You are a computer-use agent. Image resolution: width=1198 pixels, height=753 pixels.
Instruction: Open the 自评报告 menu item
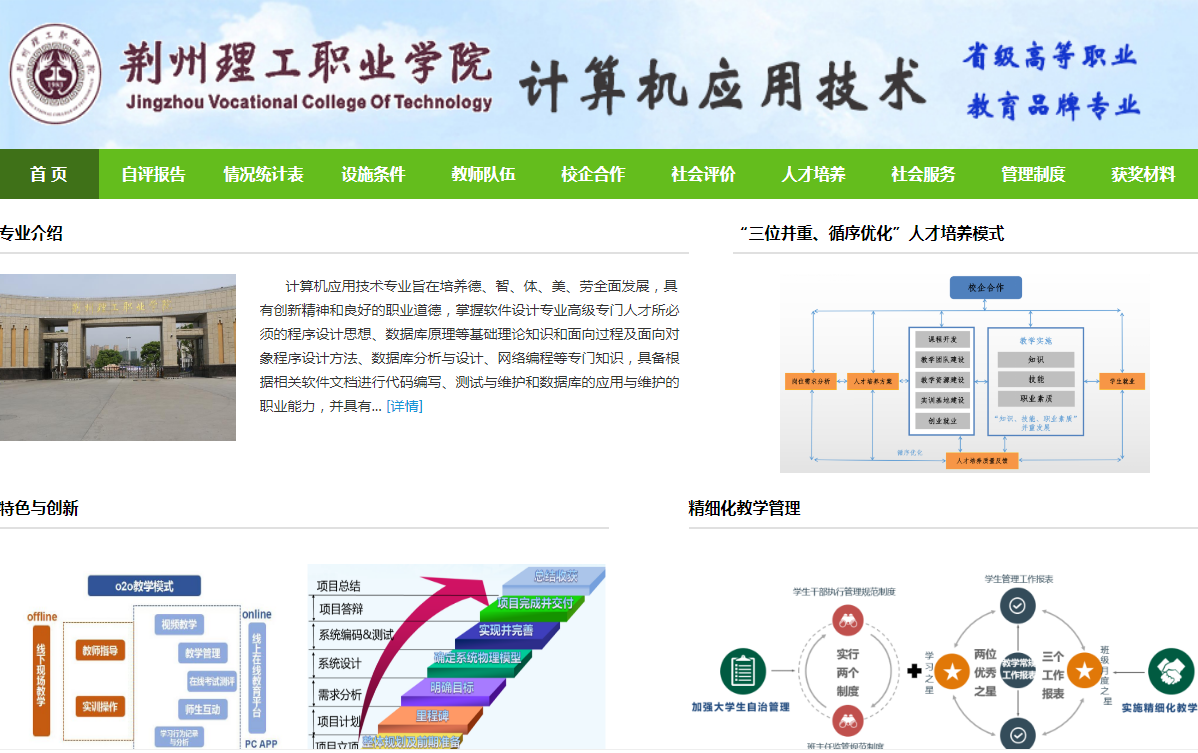(153, 174)
